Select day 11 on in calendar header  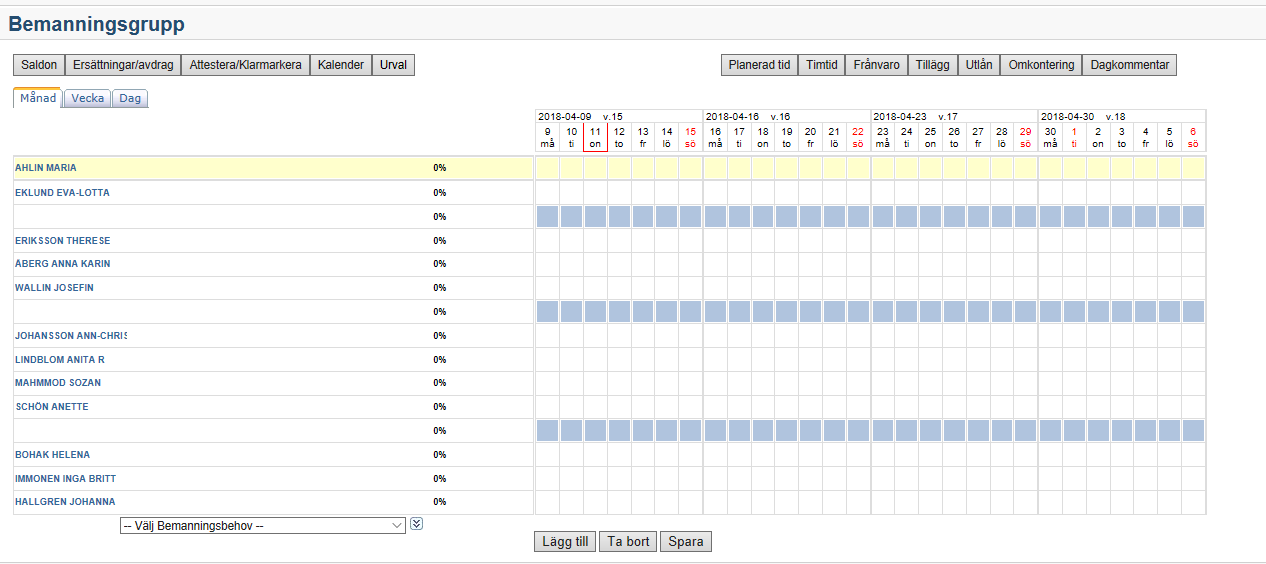595,137
